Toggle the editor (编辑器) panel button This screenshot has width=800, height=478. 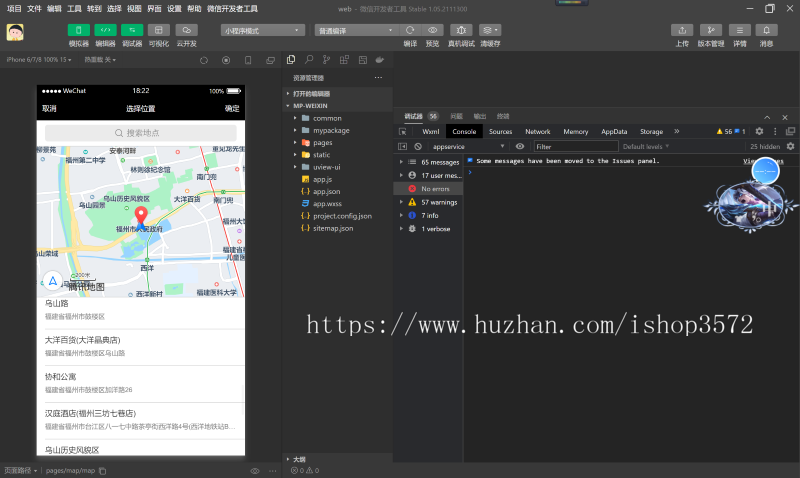tap(106, 30)
